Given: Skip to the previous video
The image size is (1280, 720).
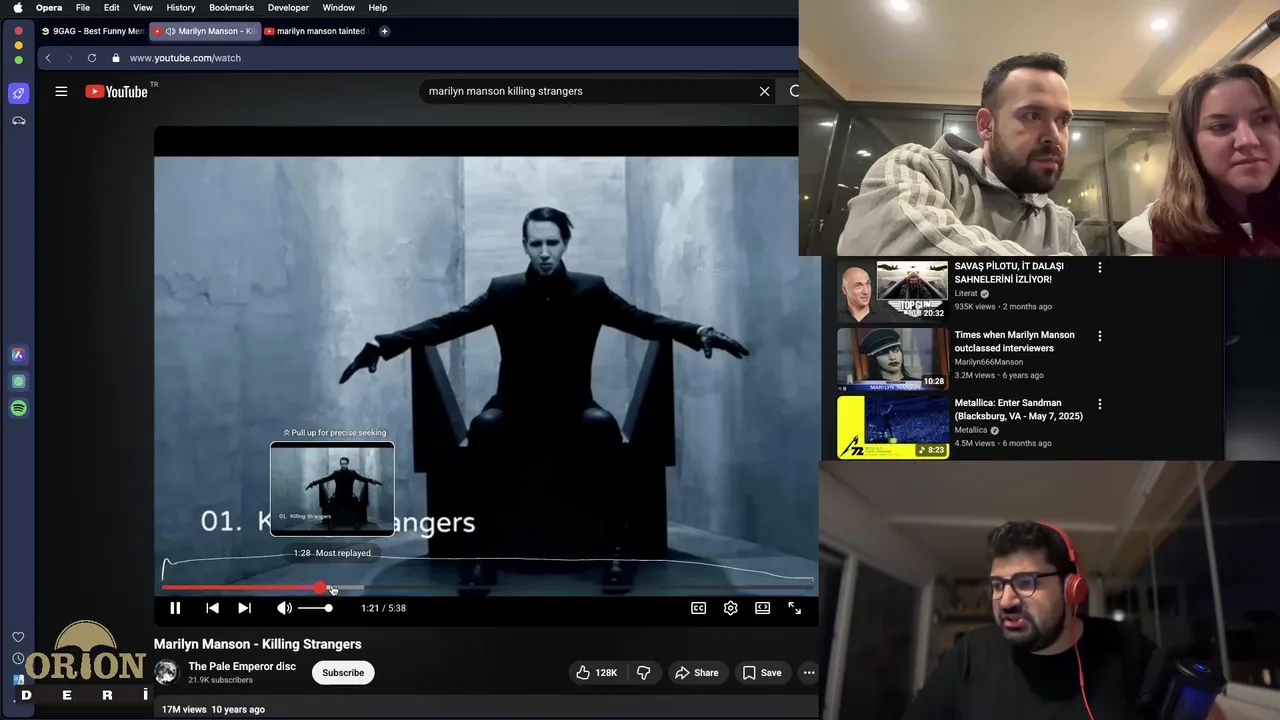Looking at the screenshot, I should (212, 608).
